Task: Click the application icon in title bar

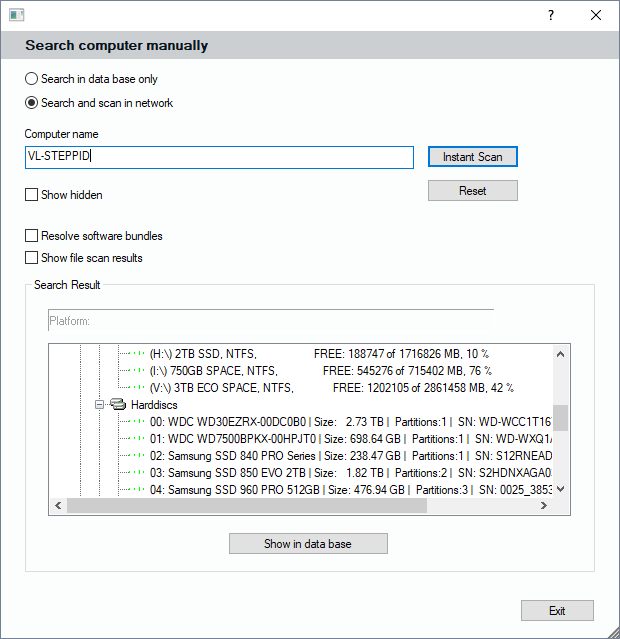Action: (x=16, y=15)
